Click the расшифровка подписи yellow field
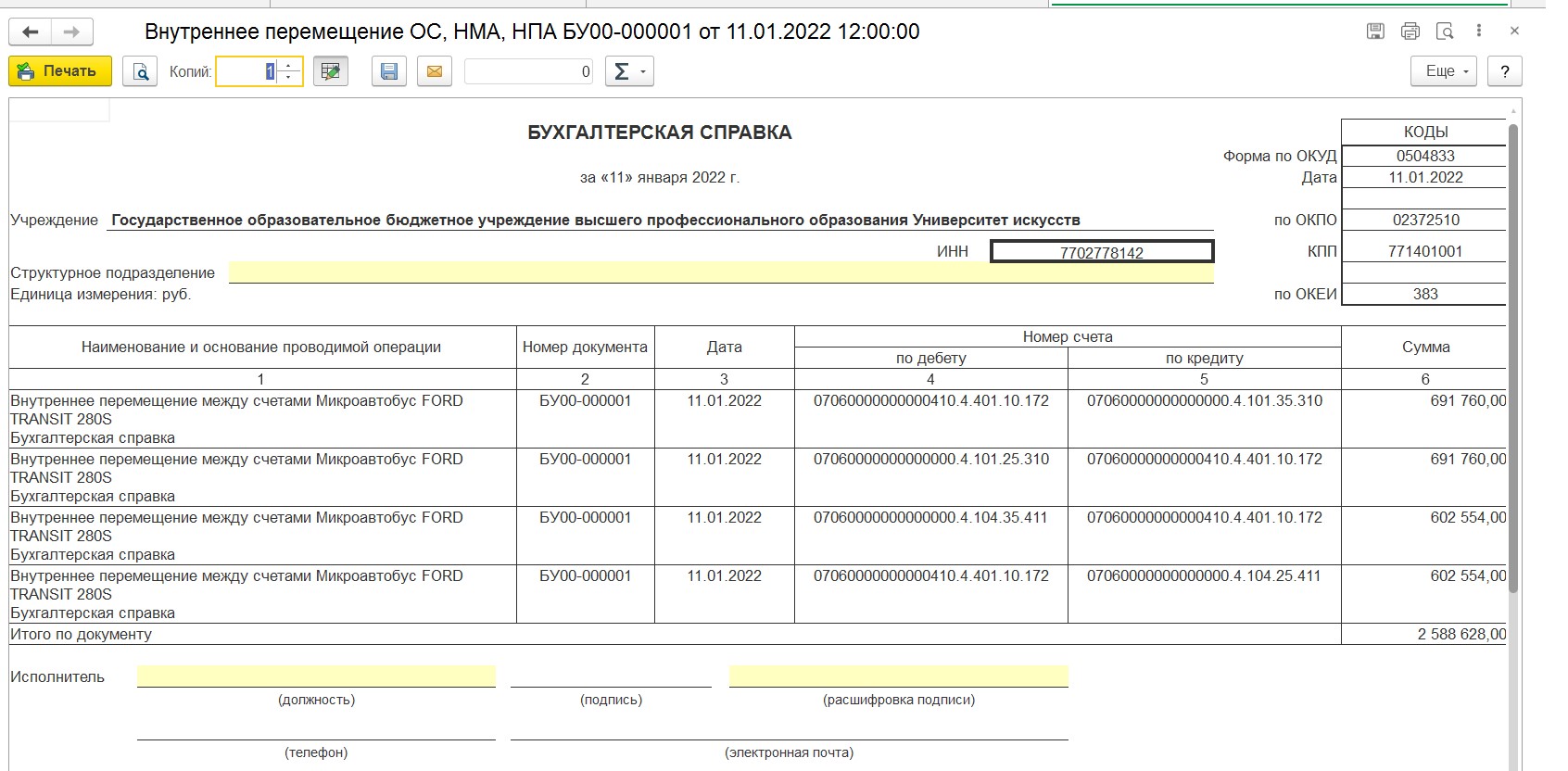1568x771 pixels. (899, 676)
